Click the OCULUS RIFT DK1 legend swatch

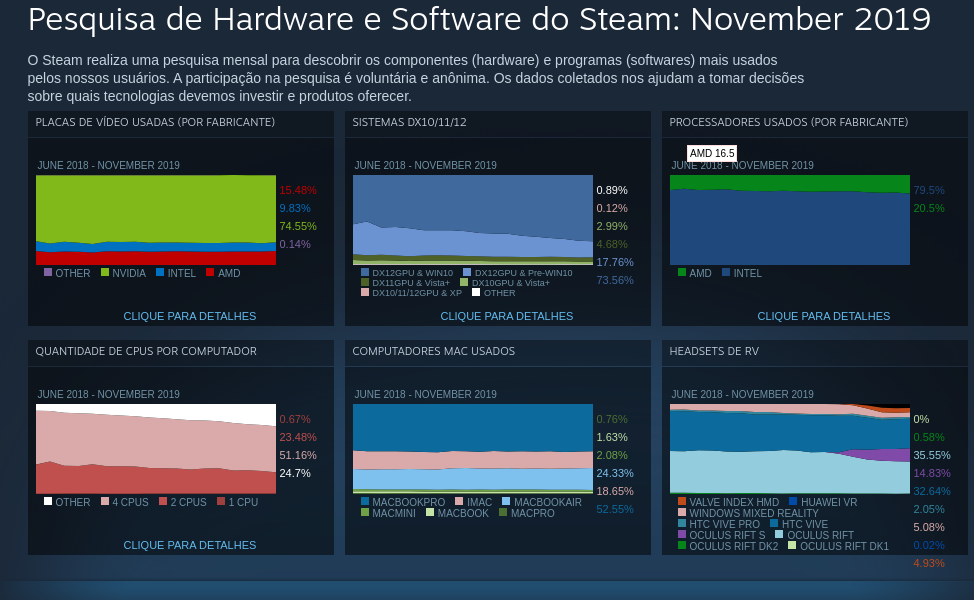coord(792,545)
